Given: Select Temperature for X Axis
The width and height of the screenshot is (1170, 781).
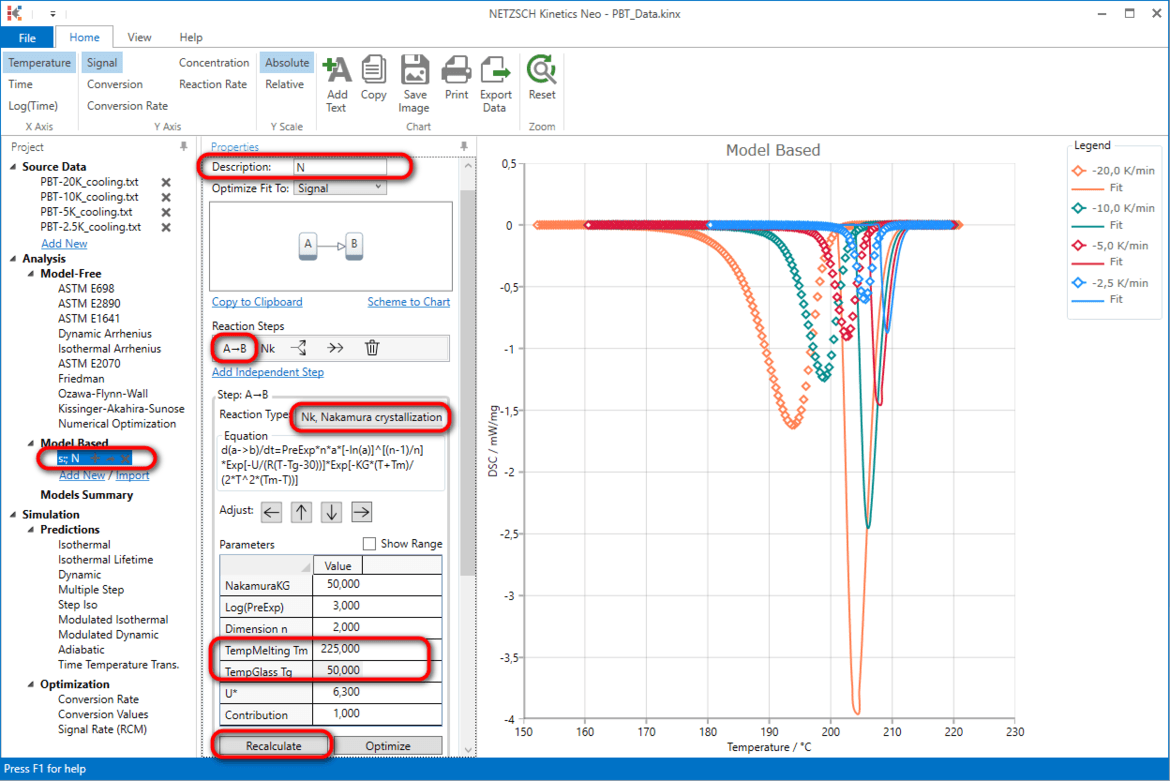Looking at the screenshot, I should point(40,63).
